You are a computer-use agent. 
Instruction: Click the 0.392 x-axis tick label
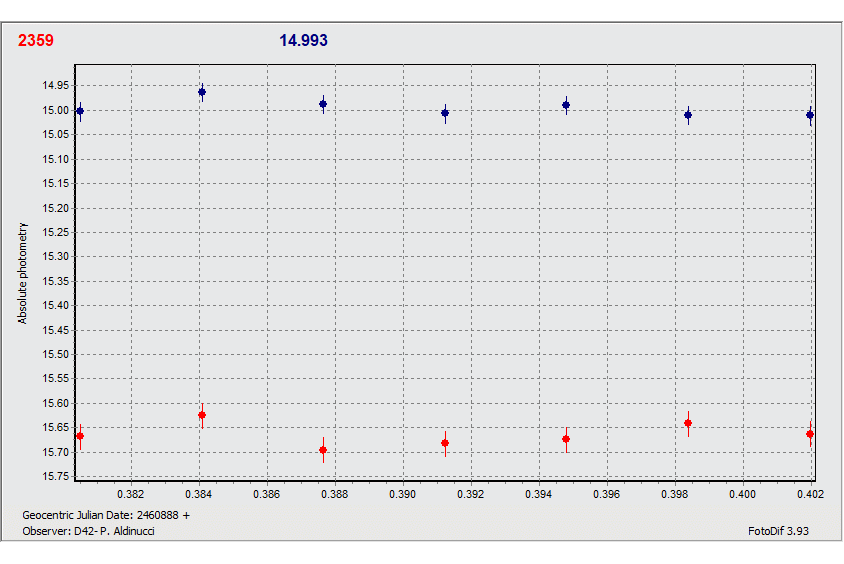(x=471, y=494)
